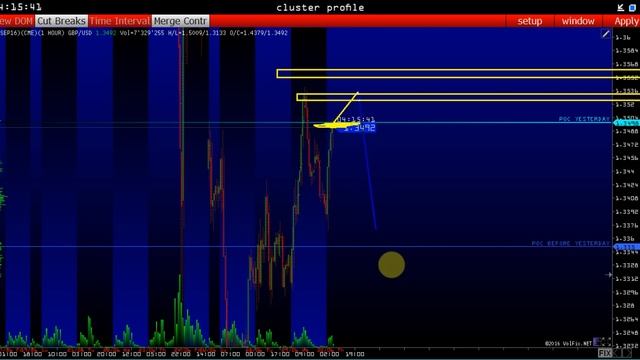Toggle the Cut Breaks option

(61, 21)
